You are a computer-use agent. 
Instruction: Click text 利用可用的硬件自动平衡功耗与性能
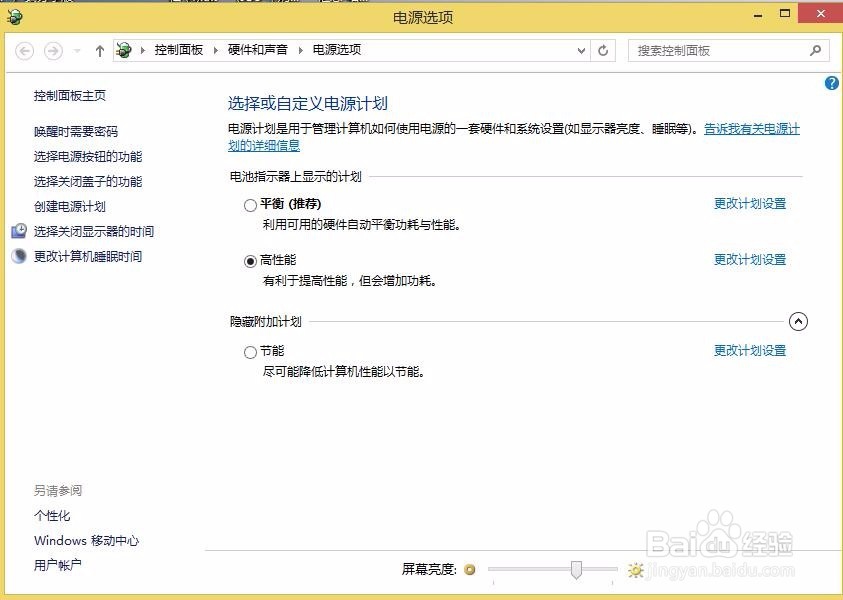pos(362,225)
